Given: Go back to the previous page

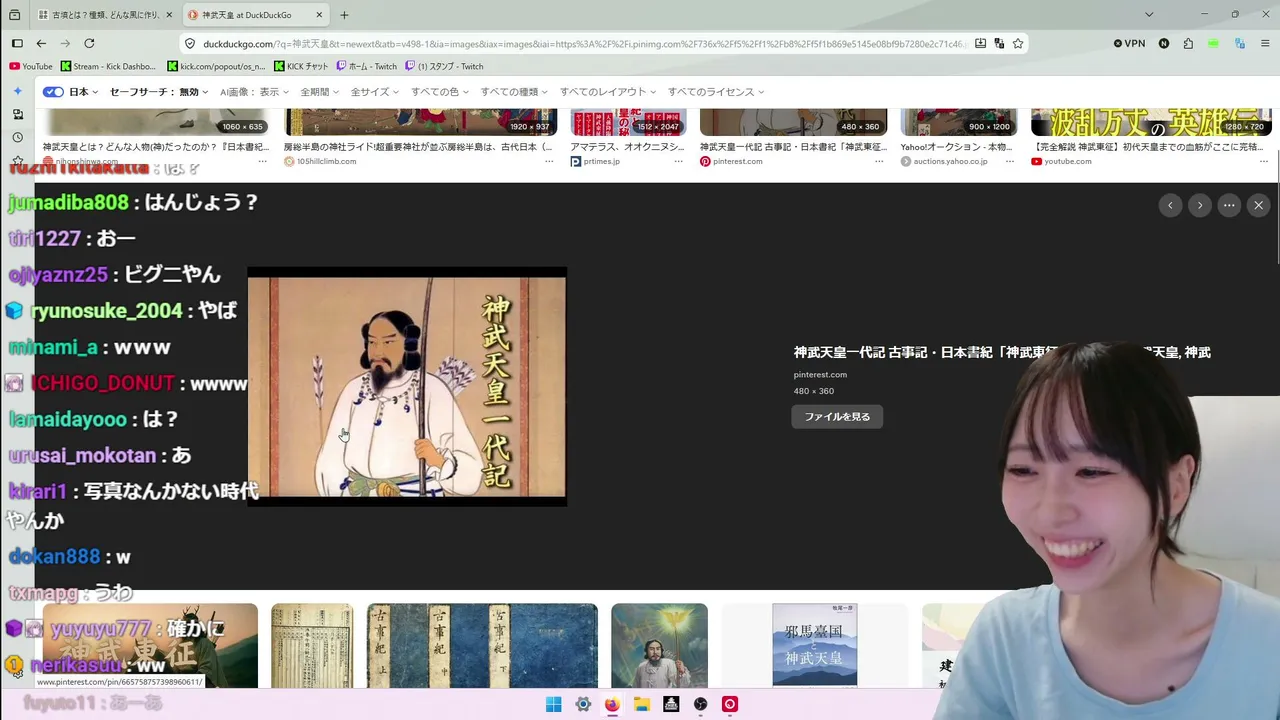Looking at the screenshot, I should pyautogui.click(x=41, y=43).
